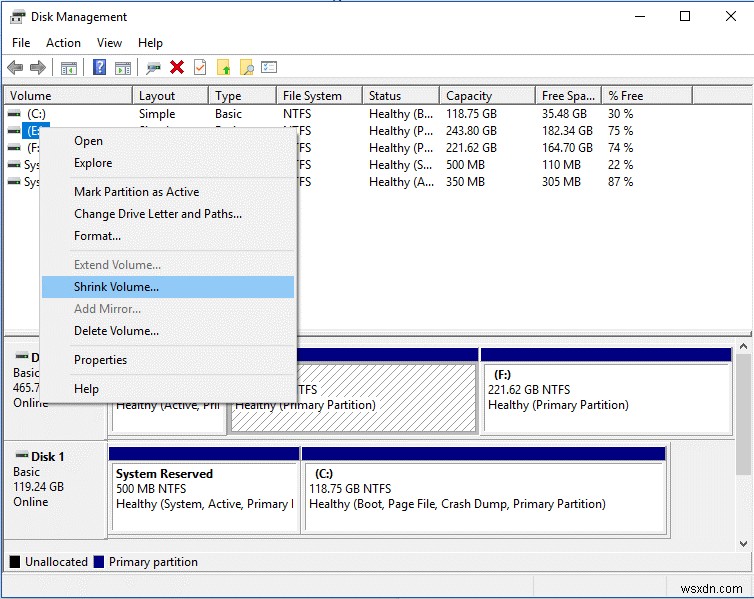Viewport: 754px width, 599px height.
Task: Click the folder with green arrow toolbar icon
Action: (x=224, y=67)
